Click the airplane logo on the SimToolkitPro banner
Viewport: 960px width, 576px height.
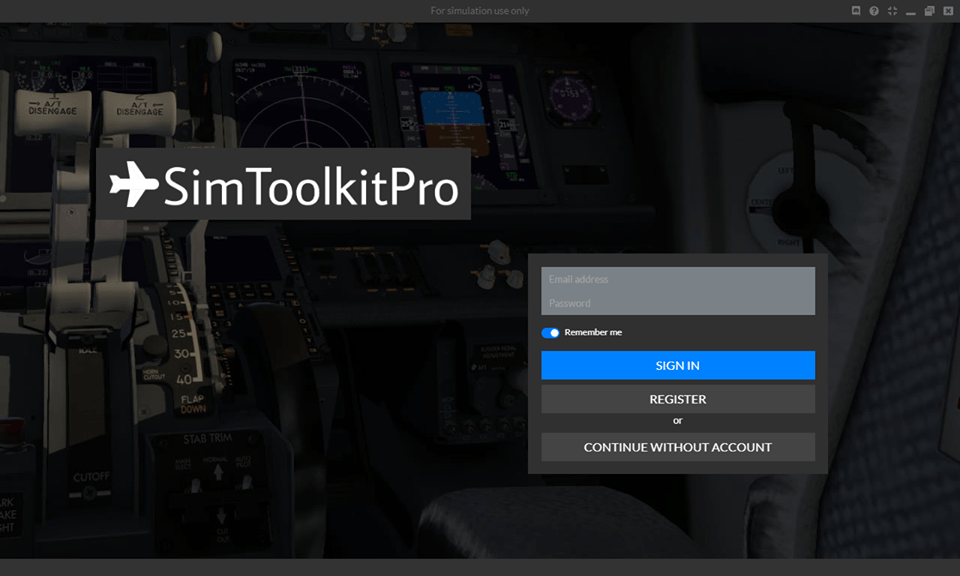pyautogui.click(x=135, y=183)
